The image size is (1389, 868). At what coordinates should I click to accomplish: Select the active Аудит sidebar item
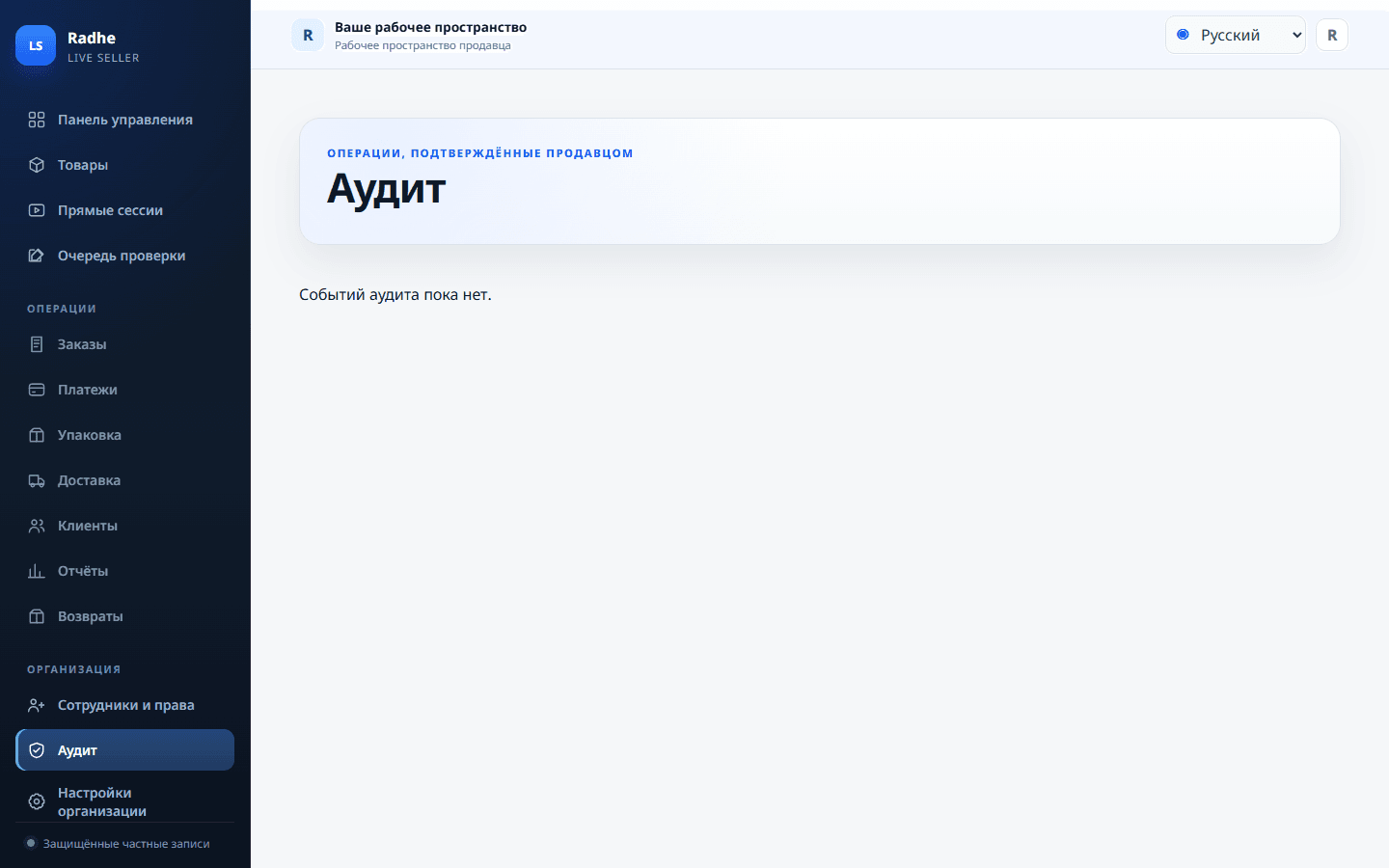point(125,750)
